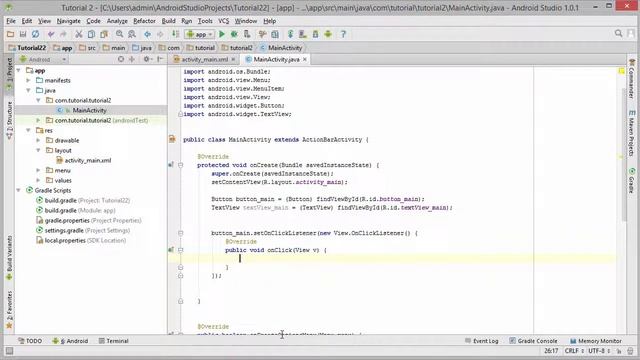This screenshot has height=360, width=640.
Task: Collapse the res folder node
Action: tap(29, 130)
